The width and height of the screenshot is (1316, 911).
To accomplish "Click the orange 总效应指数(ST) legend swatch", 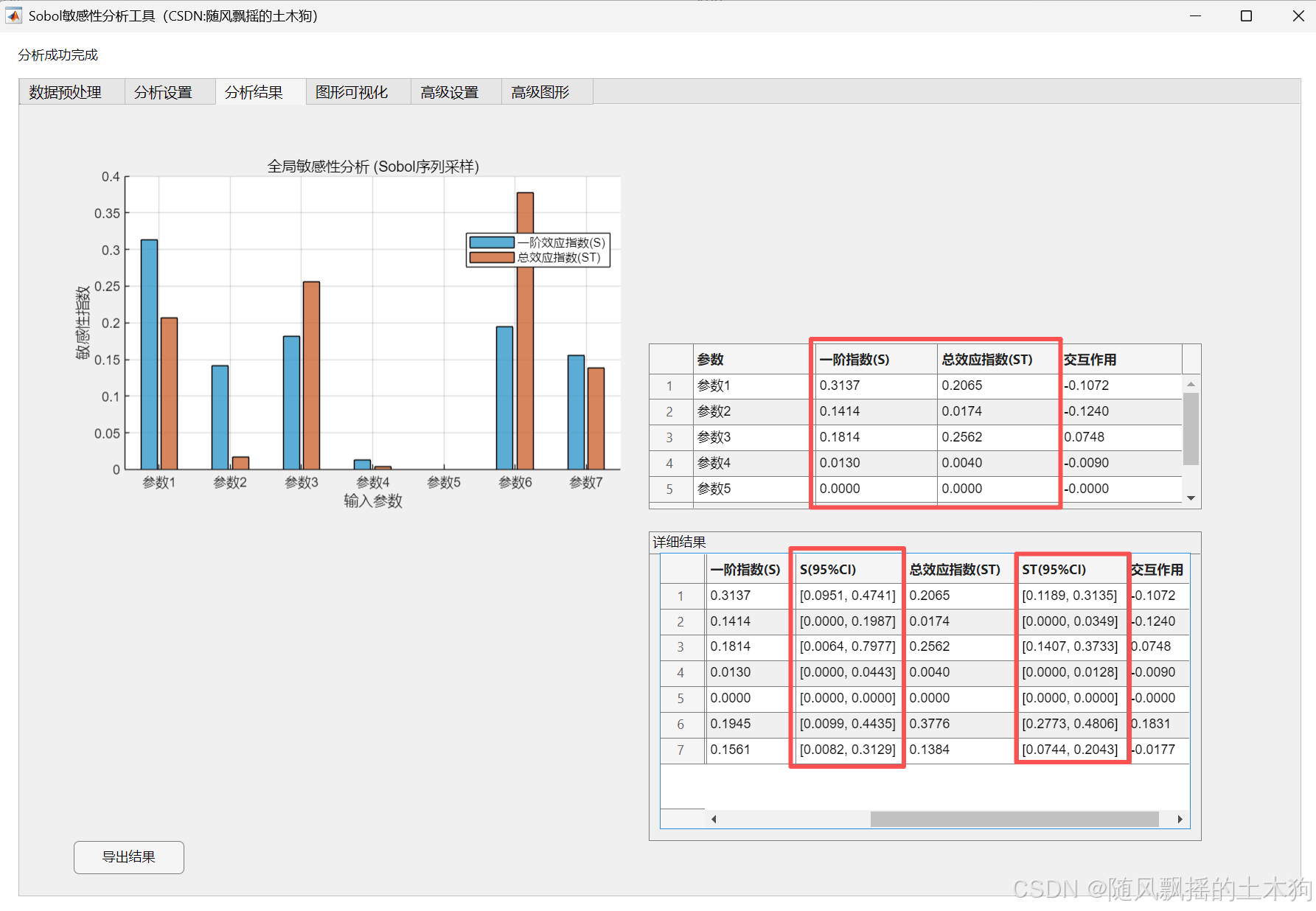I will (x=492, y=257).
